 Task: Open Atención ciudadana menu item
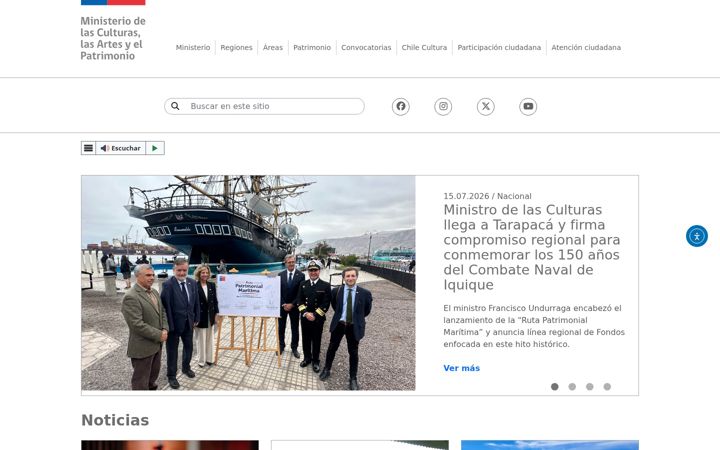tap(586, 47)
